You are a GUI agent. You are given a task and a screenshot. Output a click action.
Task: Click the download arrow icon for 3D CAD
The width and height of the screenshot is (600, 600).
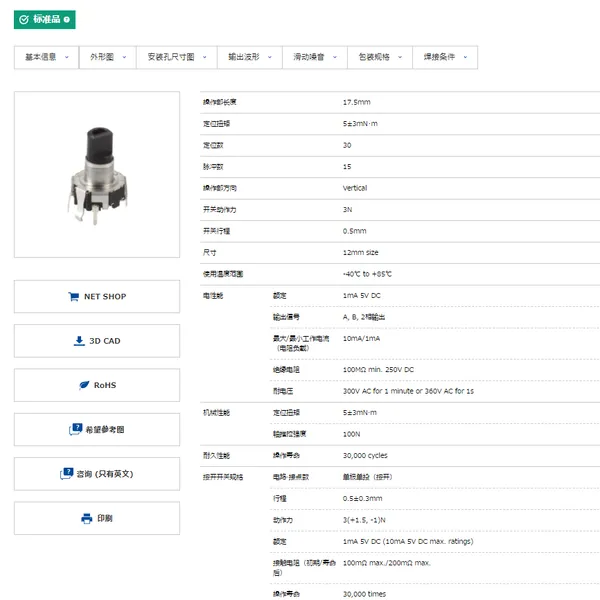pos(79,341)
